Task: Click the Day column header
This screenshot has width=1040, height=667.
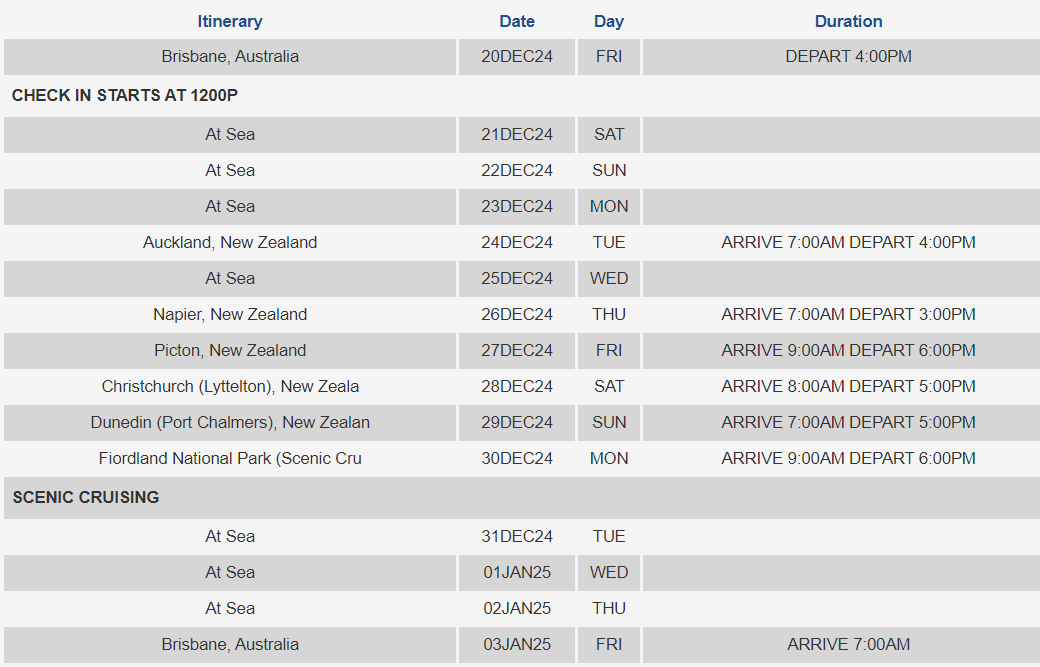Action: [608, 21]
